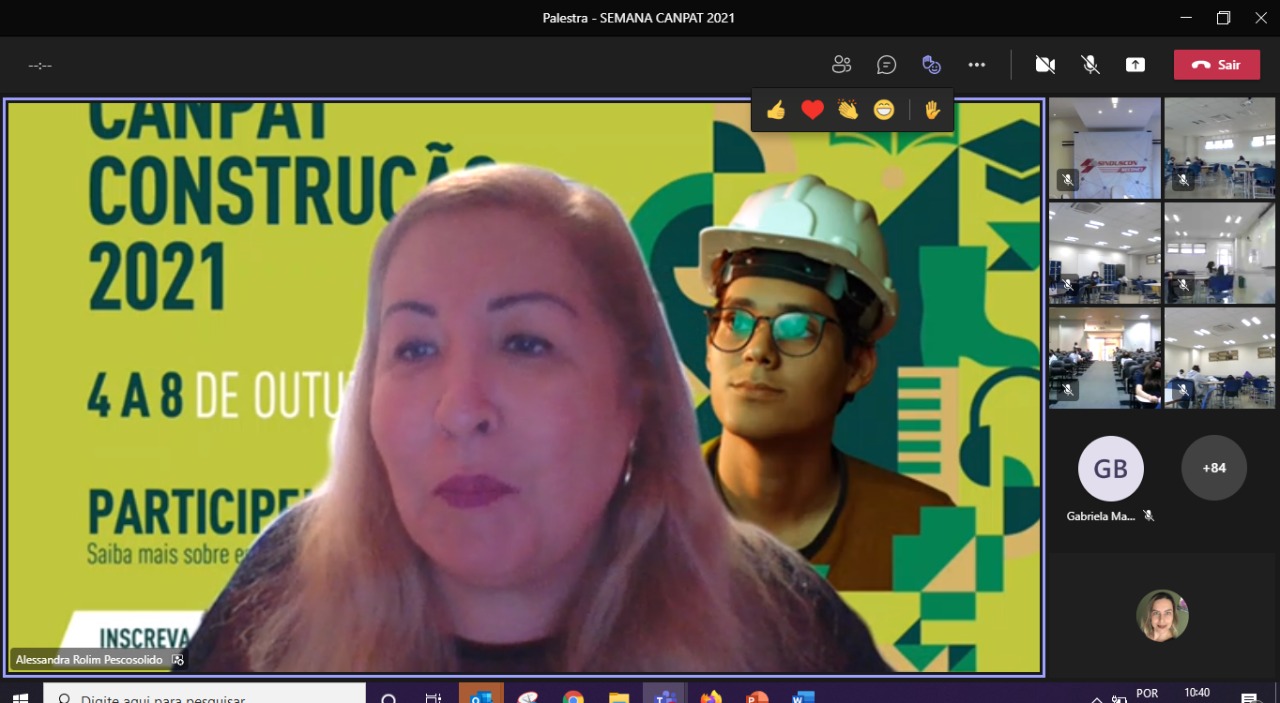Viewport: 1280px width, 703px height.
Task: Maximize or restore the Teams window
Action: [1223, 18]
